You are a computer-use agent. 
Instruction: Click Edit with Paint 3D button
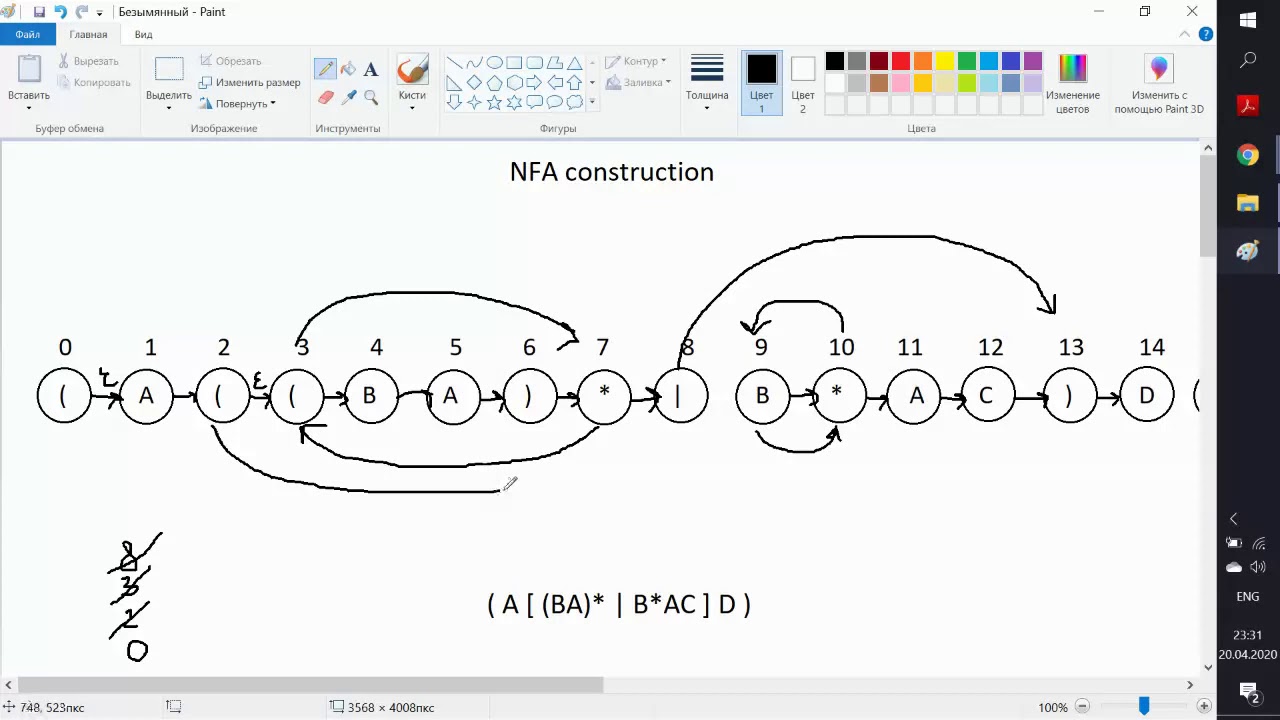pos(1159,83)
